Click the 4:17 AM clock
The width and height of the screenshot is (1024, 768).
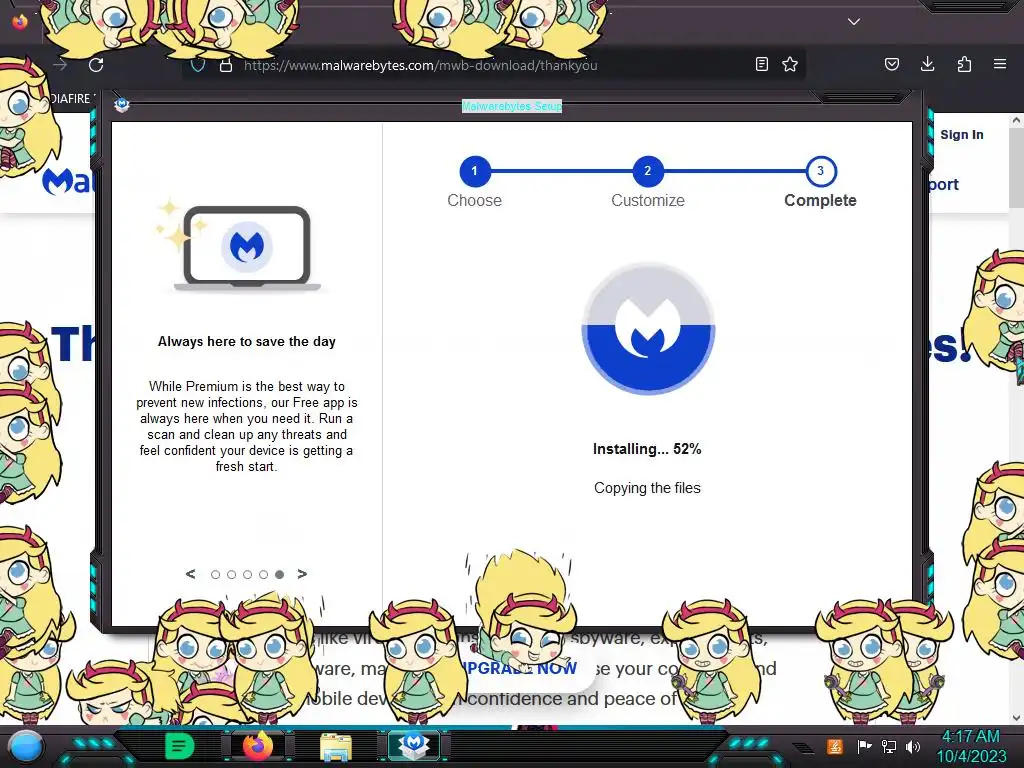pos(971,736)
